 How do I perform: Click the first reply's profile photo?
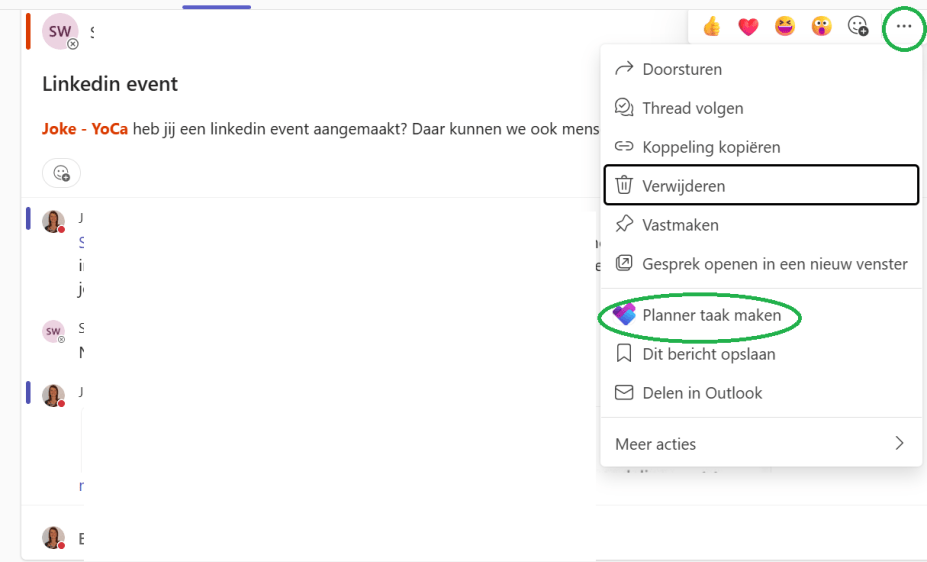(x=53, y=221)
